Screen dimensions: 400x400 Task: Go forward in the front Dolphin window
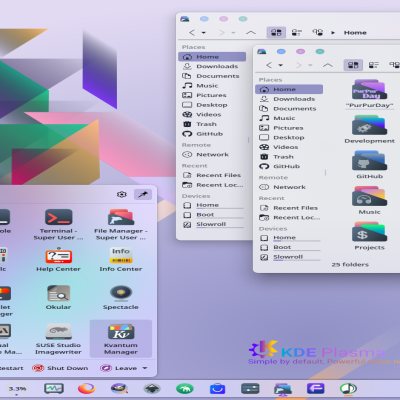tap(298, 65)
